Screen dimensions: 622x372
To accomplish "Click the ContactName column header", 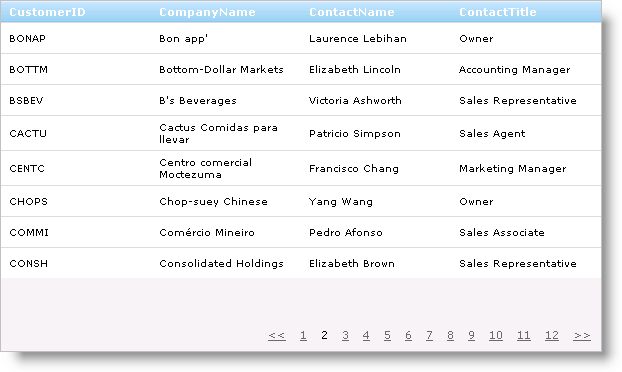I will 352,12.
